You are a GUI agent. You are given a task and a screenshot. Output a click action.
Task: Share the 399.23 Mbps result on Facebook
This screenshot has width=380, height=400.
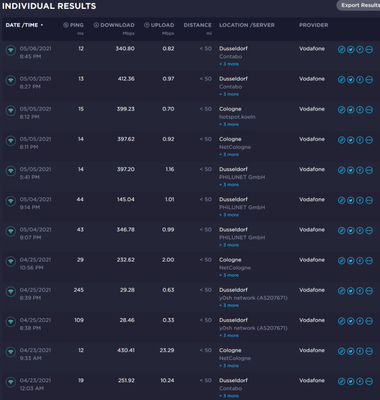[x=360, y=110]
